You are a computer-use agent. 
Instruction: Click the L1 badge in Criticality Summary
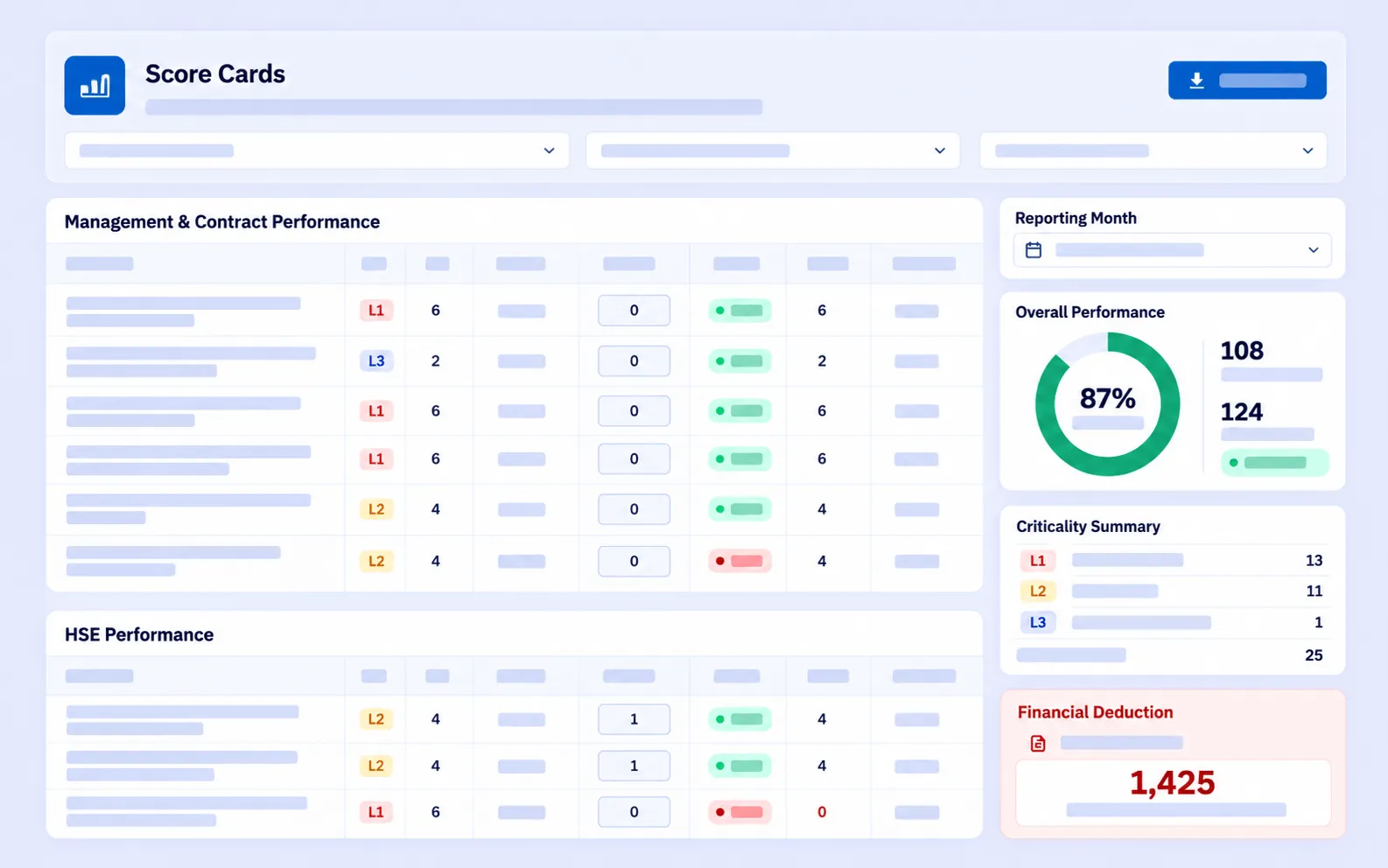[x=1038, y=560]
